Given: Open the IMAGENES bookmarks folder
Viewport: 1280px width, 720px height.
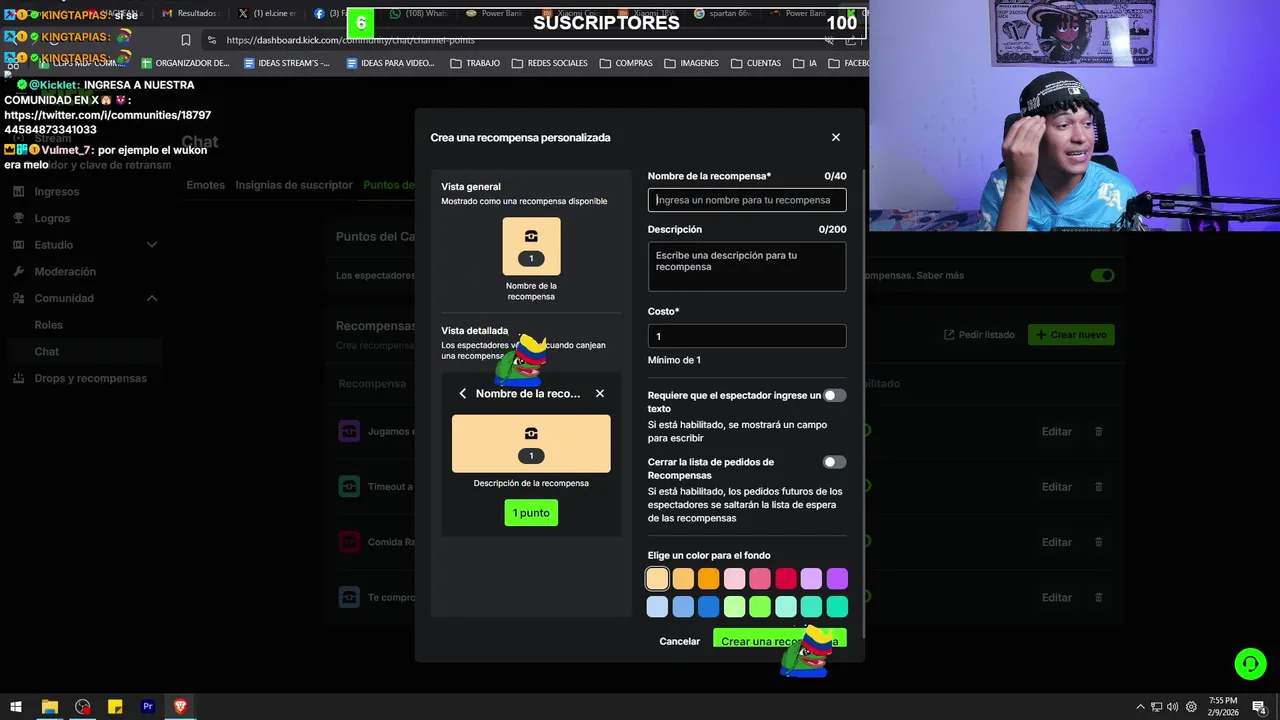Looking at the screenshot, I should (x=691, y=63).
